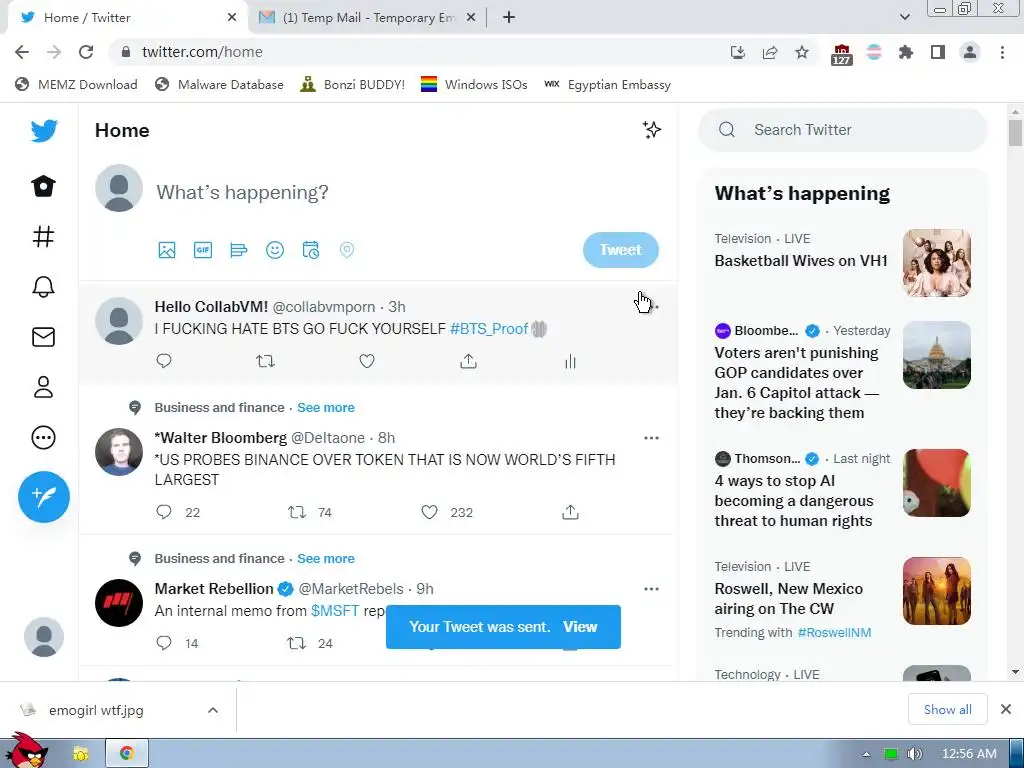This screenshot has height=768, width=1024.
Task: Retweet the Hello CollabVM! tweet
Action: pyautogui.click(x=265, y=361)
